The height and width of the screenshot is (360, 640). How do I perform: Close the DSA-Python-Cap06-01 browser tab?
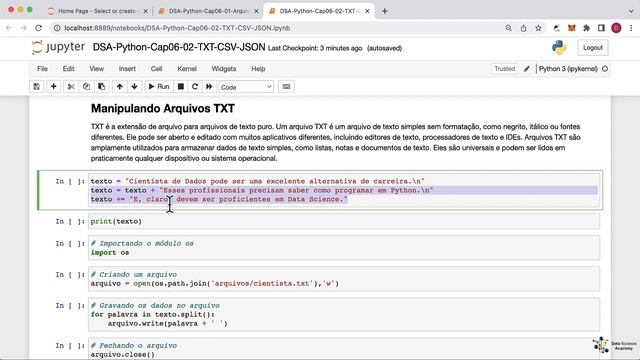point(256,11)
